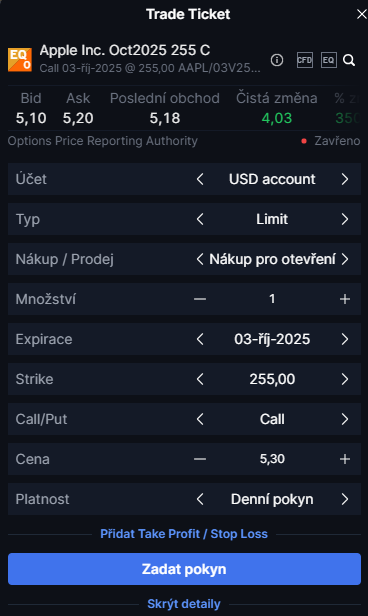The height and width of the screenshot is (616, 368).
Task: Open instrument search magnifier icon
Action: point(349,60)
